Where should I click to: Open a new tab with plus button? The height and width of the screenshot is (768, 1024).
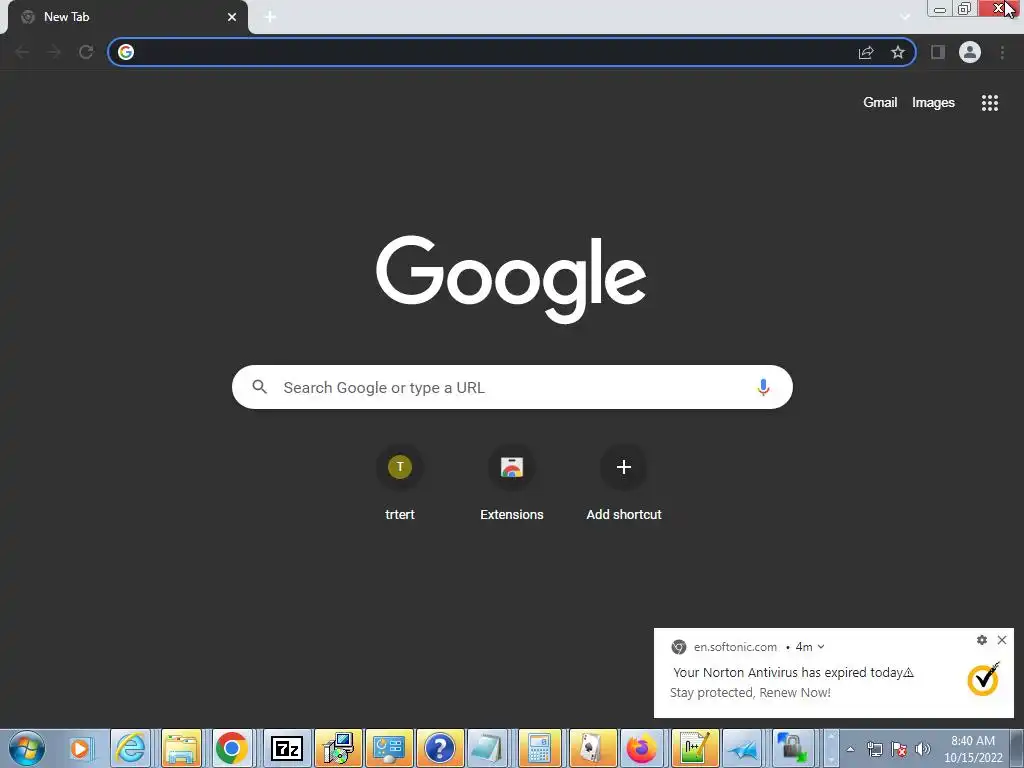pyautogui.click(x=270, y=17)
